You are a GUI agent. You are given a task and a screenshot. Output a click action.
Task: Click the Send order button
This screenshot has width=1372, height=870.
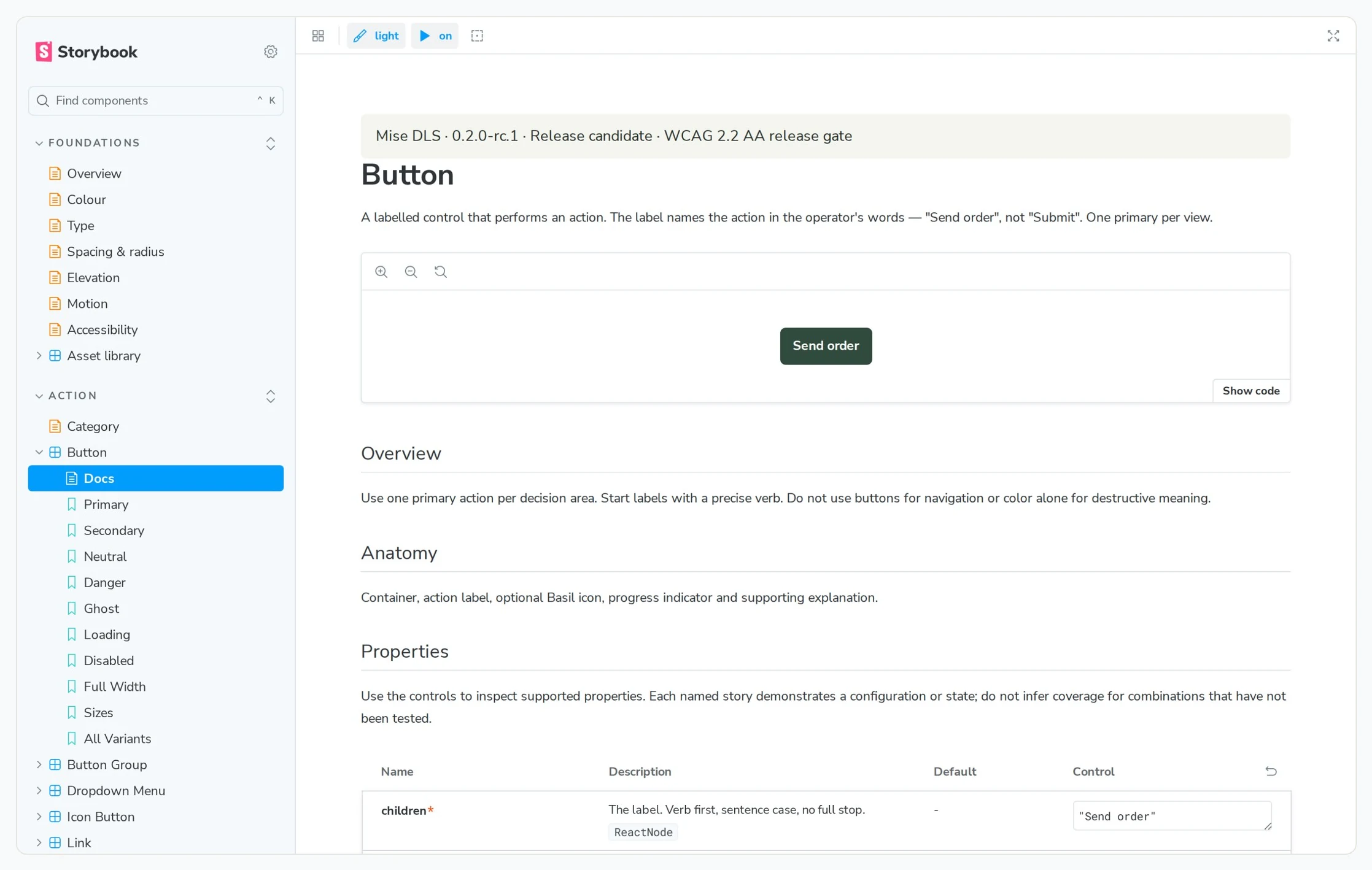826,346
